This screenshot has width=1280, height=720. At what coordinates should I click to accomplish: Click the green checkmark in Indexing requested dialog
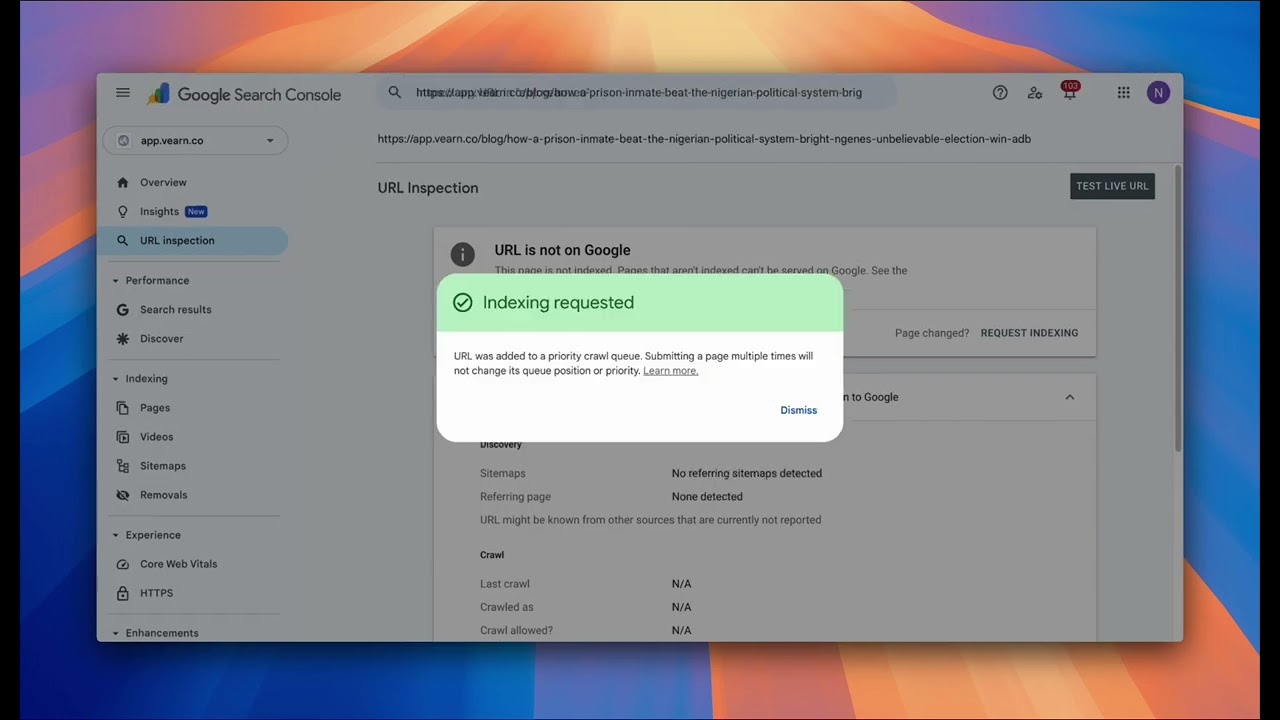[x=462, y=302]
